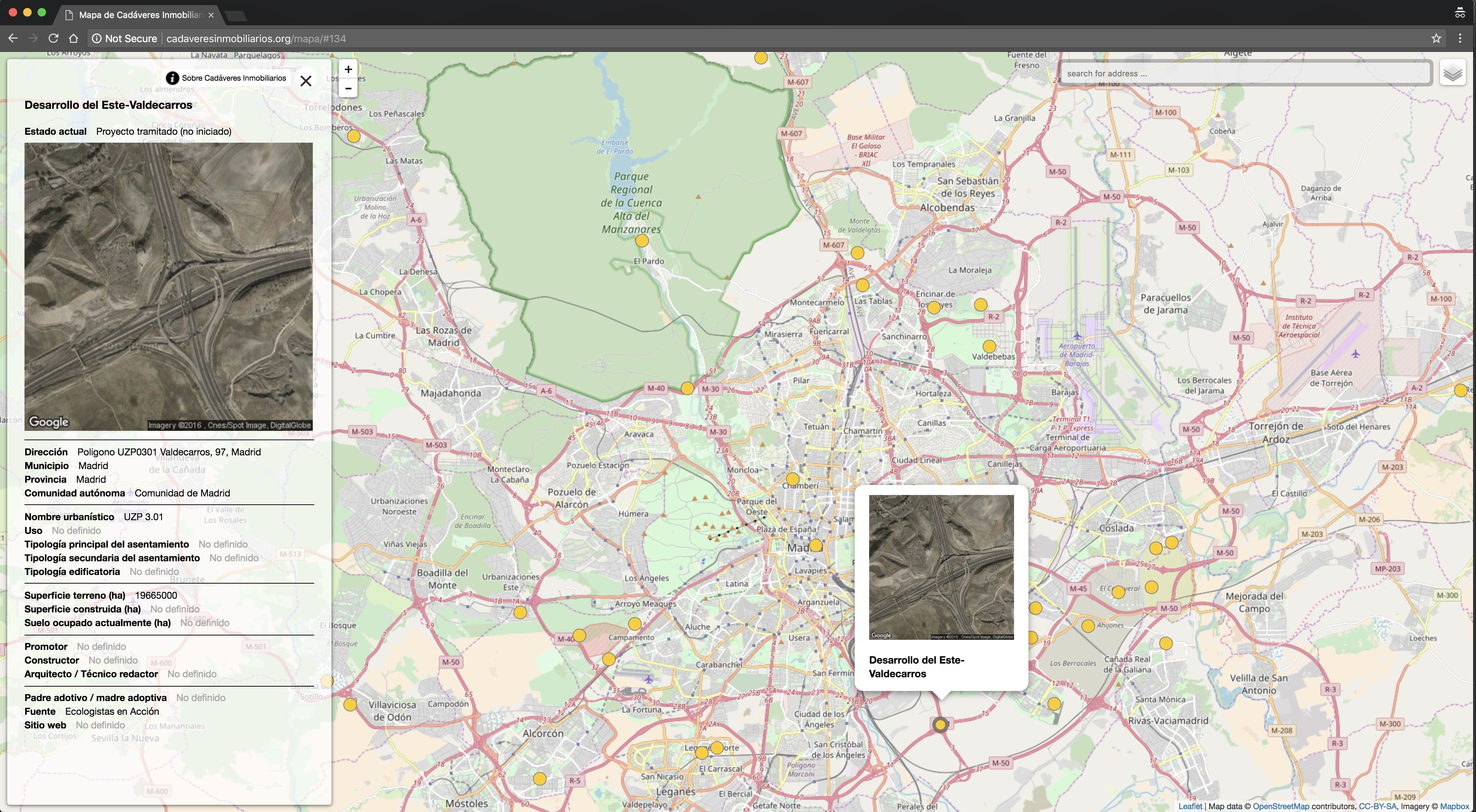The width and height of the screenshot is (1476, 812).
Task: Zoom in on the map with plus button
Action: click(x=348, y=69)
